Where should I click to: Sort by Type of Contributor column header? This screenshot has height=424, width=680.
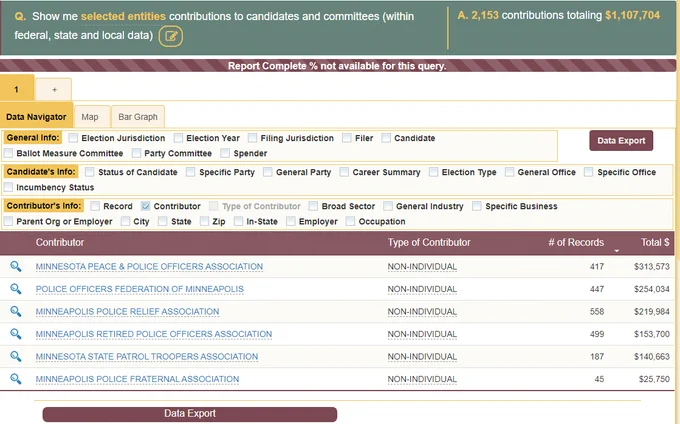tap(429, 242)
